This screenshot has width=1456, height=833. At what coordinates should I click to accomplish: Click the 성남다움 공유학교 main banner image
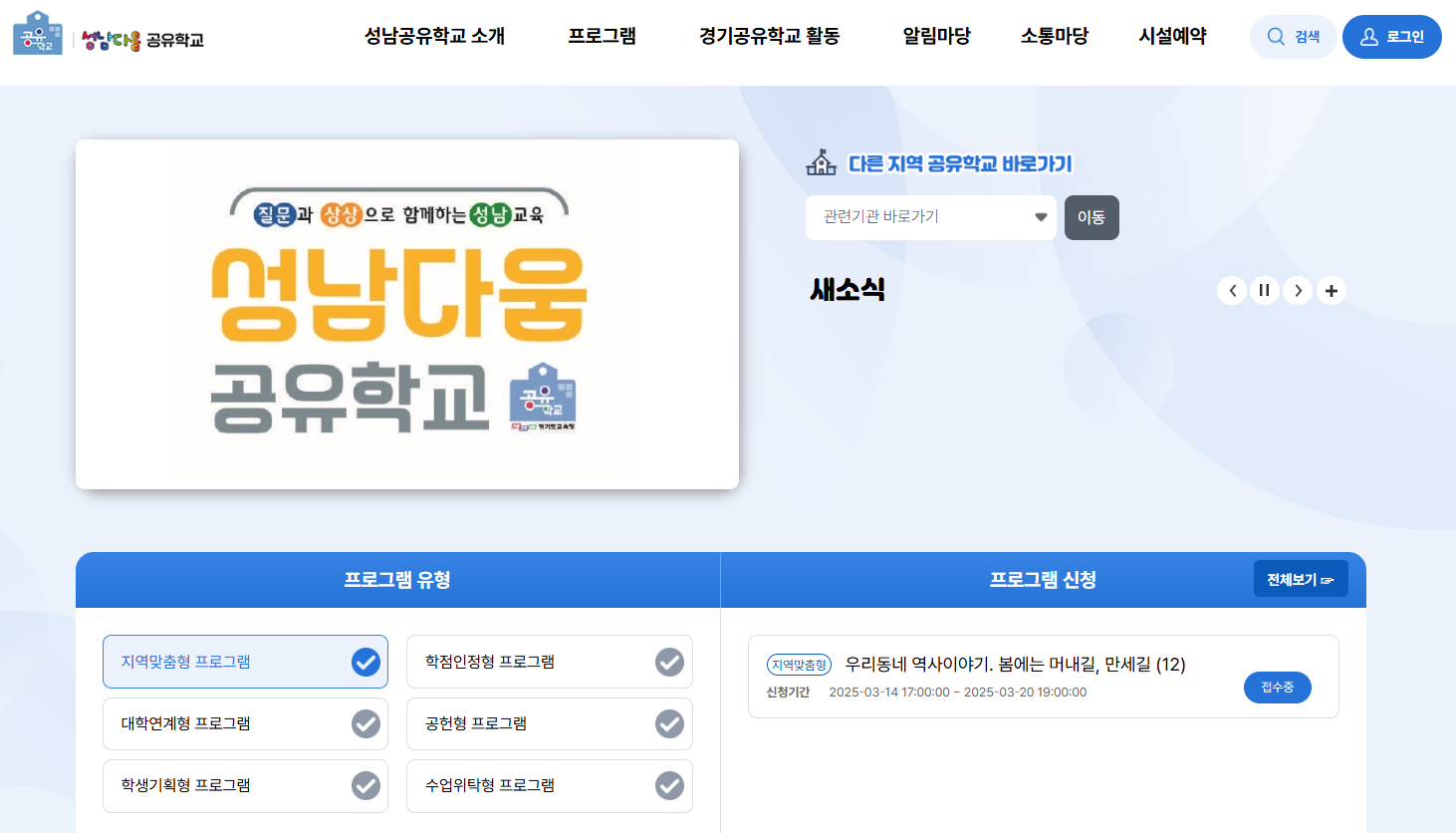coord(407,314)
